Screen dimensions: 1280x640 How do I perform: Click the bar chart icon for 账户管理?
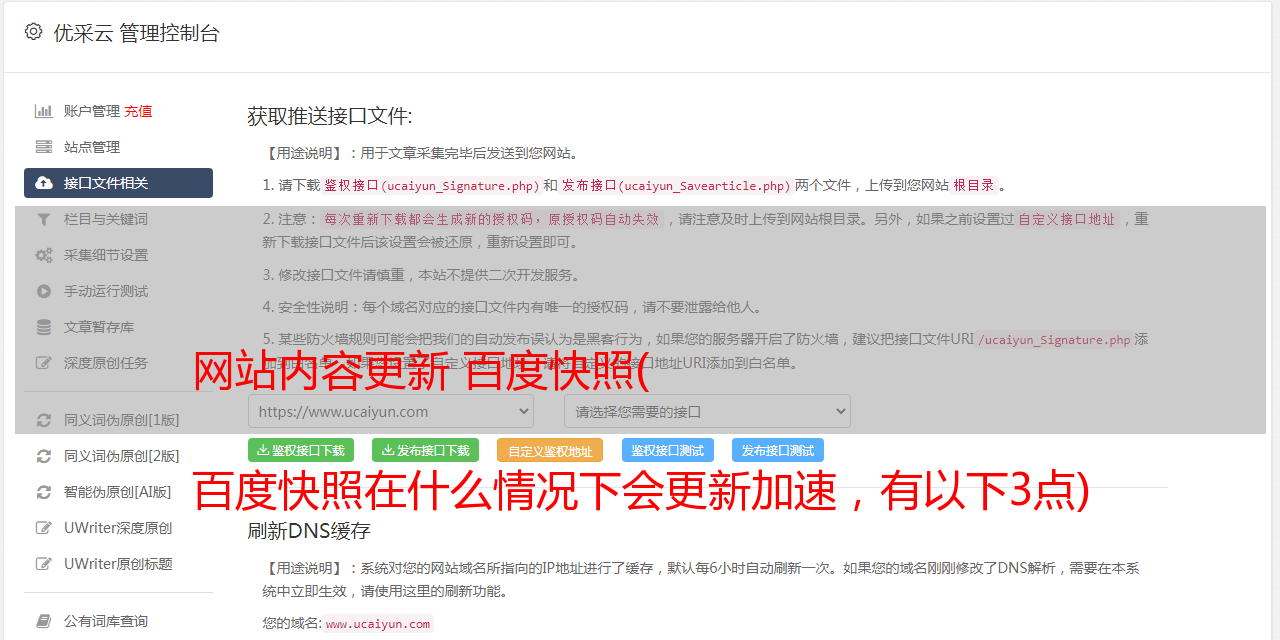44,111
